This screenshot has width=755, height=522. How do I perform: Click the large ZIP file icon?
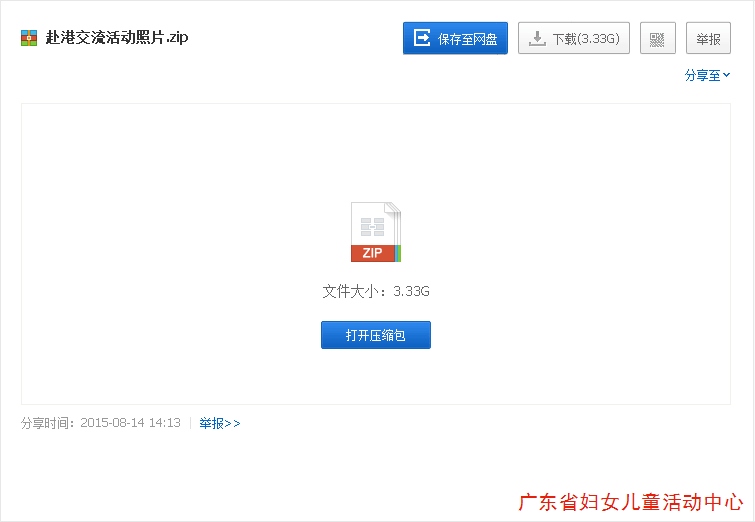click(x=376, y=232)
